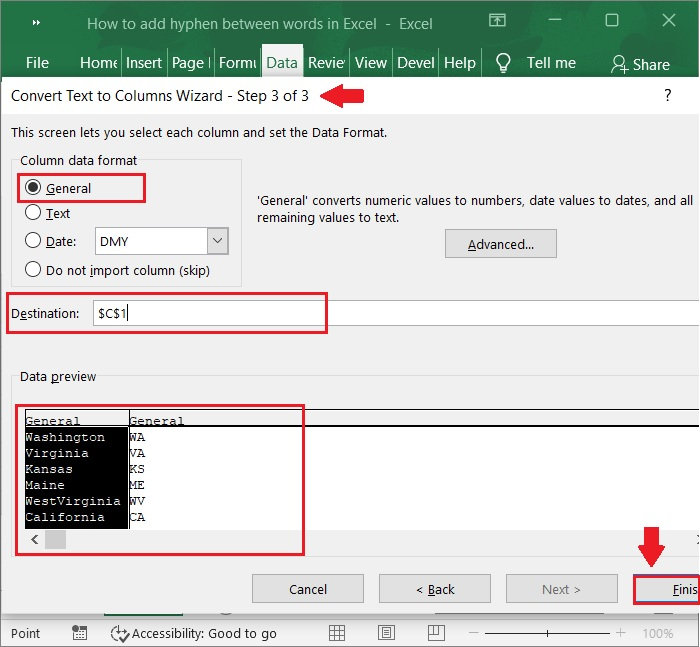Switch to Normal view icon
The width and height of the screenshot is (700, 647).
coord(337,633)
